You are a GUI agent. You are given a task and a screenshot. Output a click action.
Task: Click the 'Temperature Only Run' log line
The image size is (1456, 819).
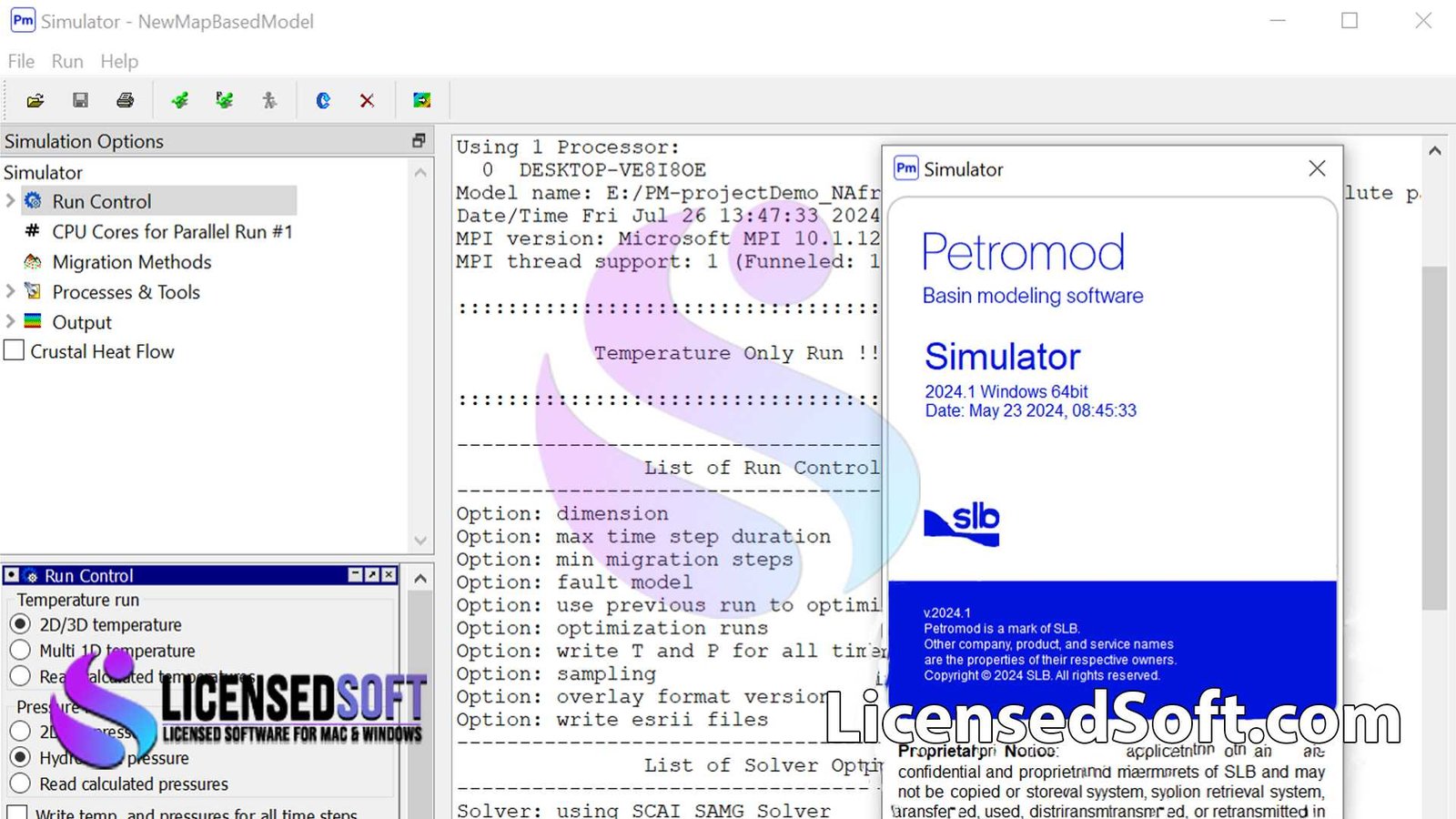click(736, 353)
